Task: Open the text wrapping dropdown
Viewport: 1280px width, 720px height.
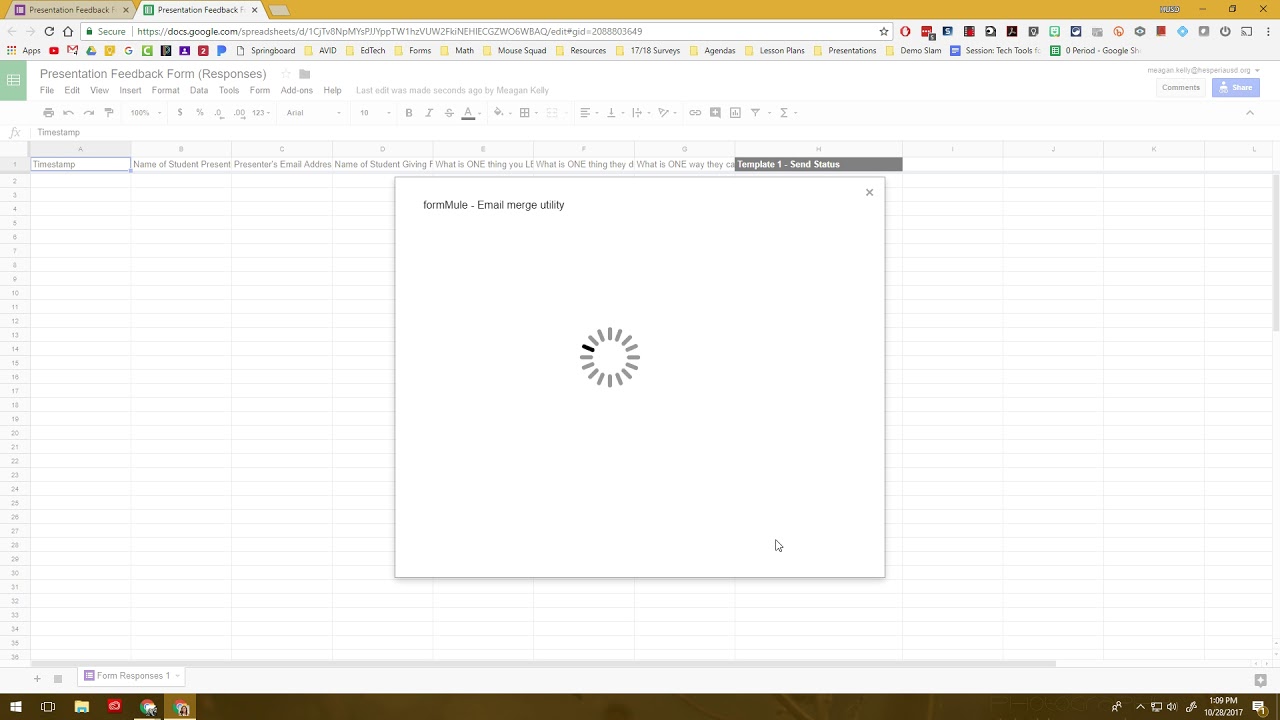Action: [639, 112]
